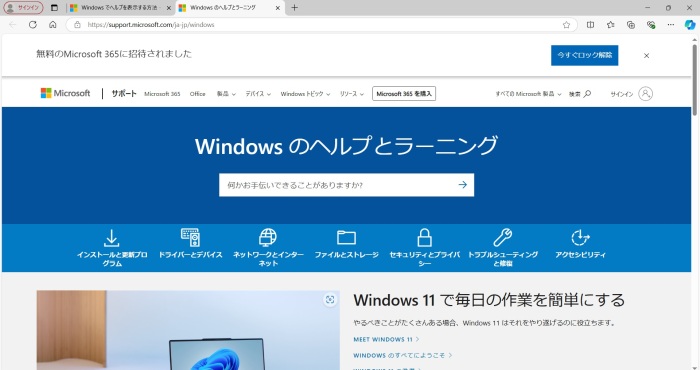700x370 pixels.
Task: Open the new tab plus button
Action: 294,8
